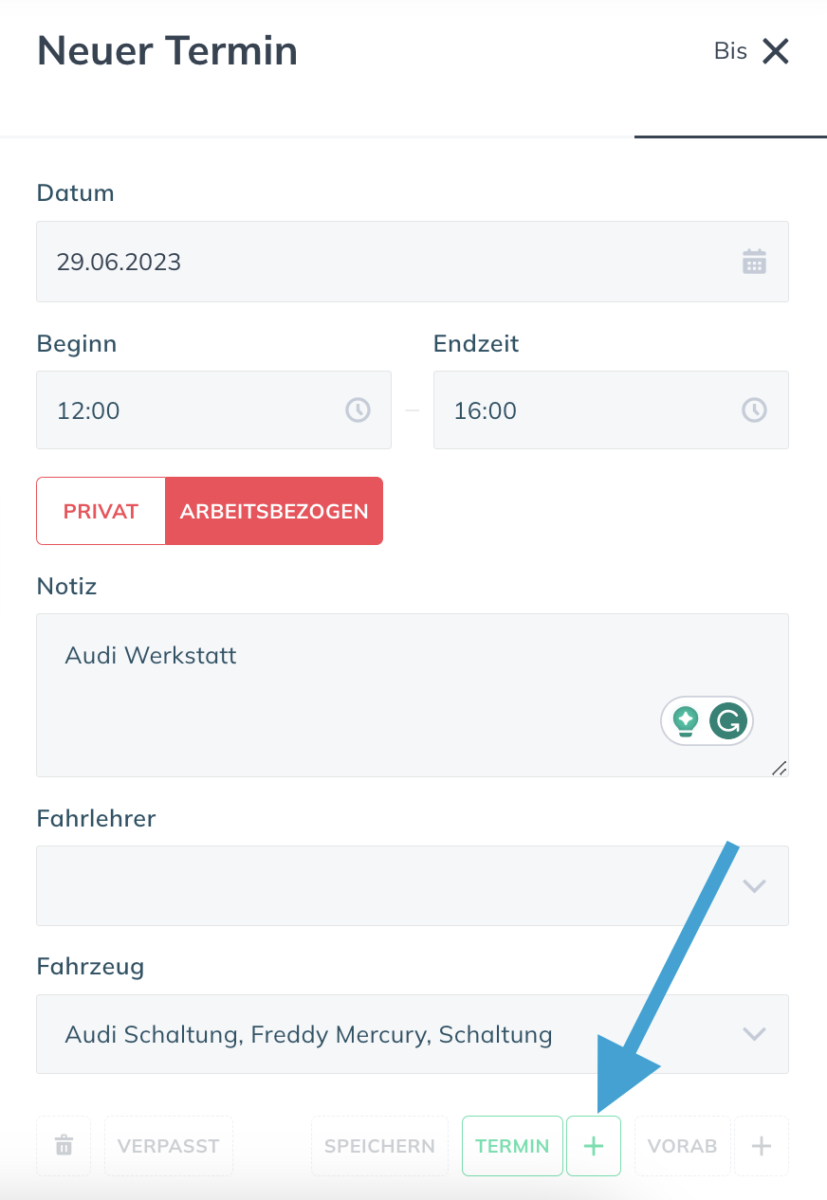This screenshot has width=827, height=1200.
Task: Select the ARBEITSBEZOGEN option
Action: 274,511
